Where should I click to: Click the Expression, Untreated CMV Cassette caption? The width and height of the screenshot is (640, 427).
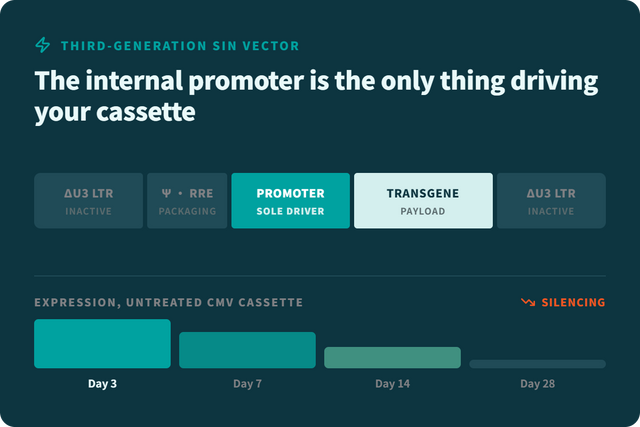tap(169, 302)
